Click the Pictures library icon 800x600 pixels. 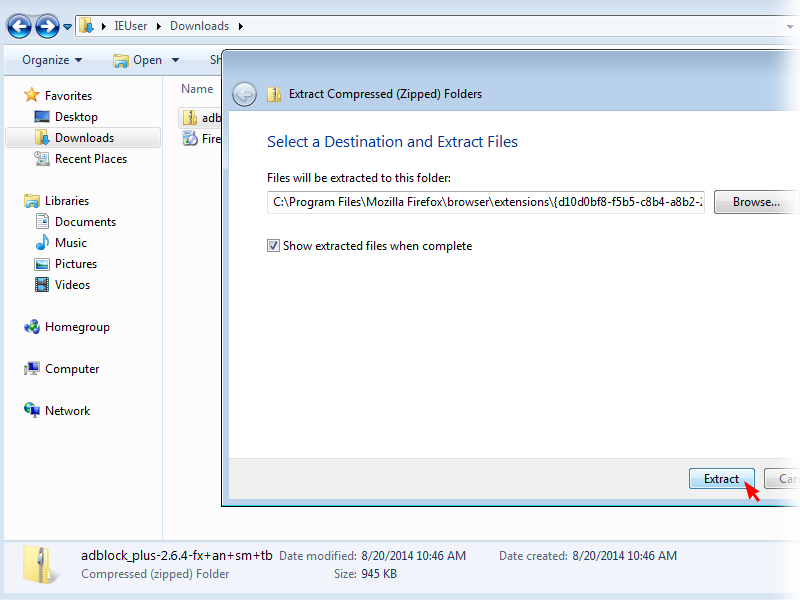click(42, 264)
